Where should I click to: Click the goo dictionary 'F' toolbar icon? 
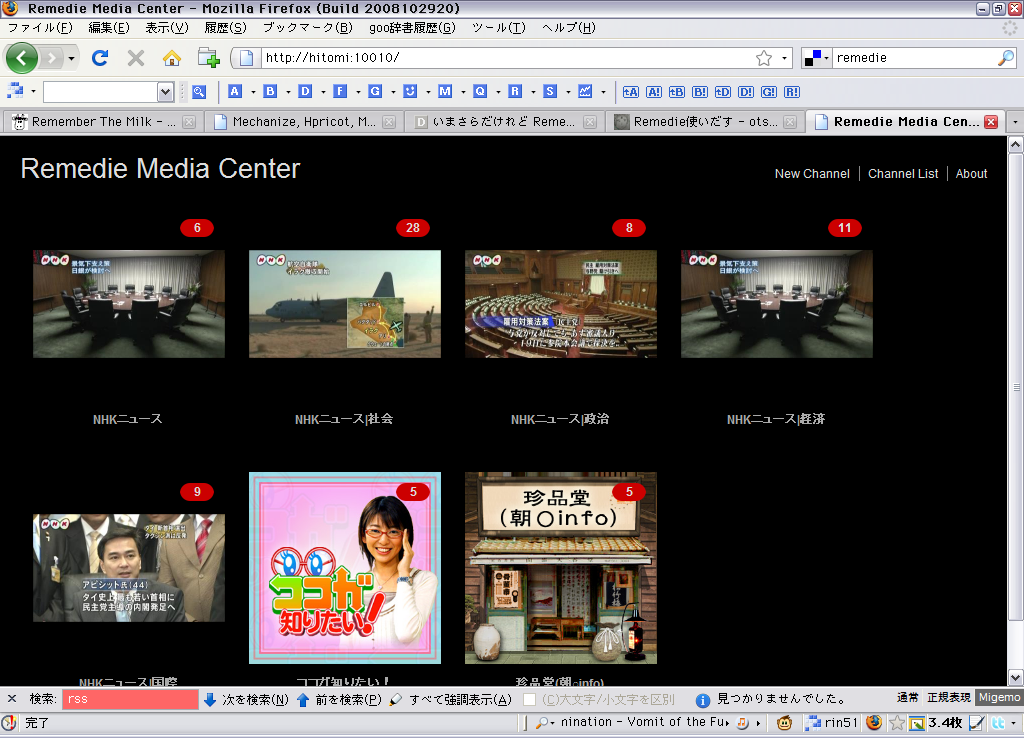pos(340,91)
